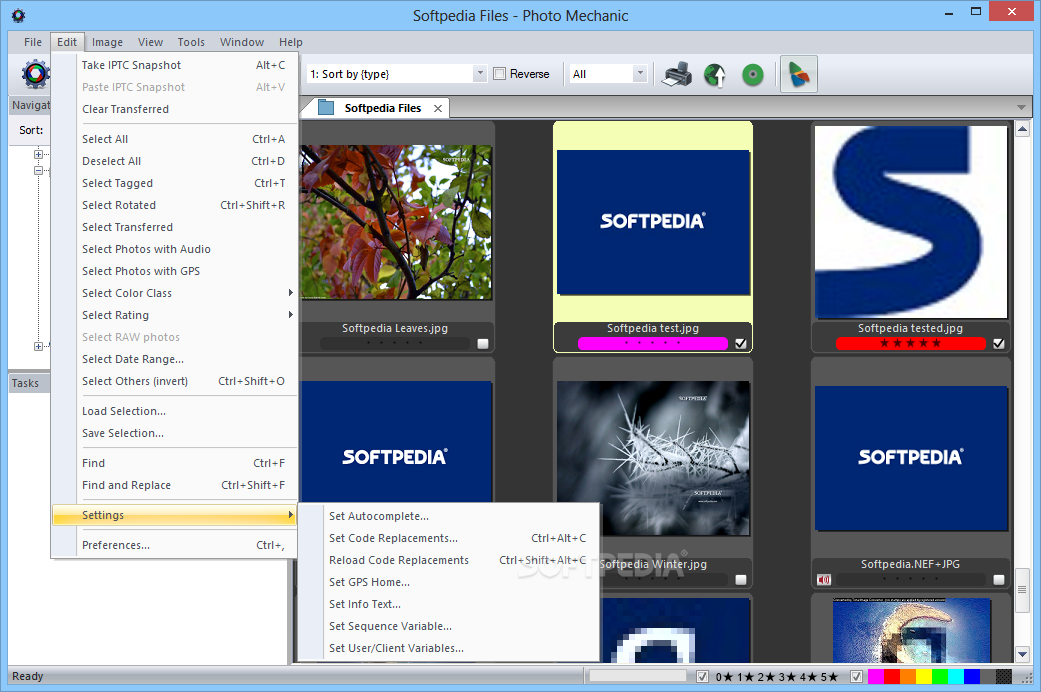The height and width of the screenshot is (692, 1041).
Task: Click the green disc burn icon
Action: tap(752, 74)
